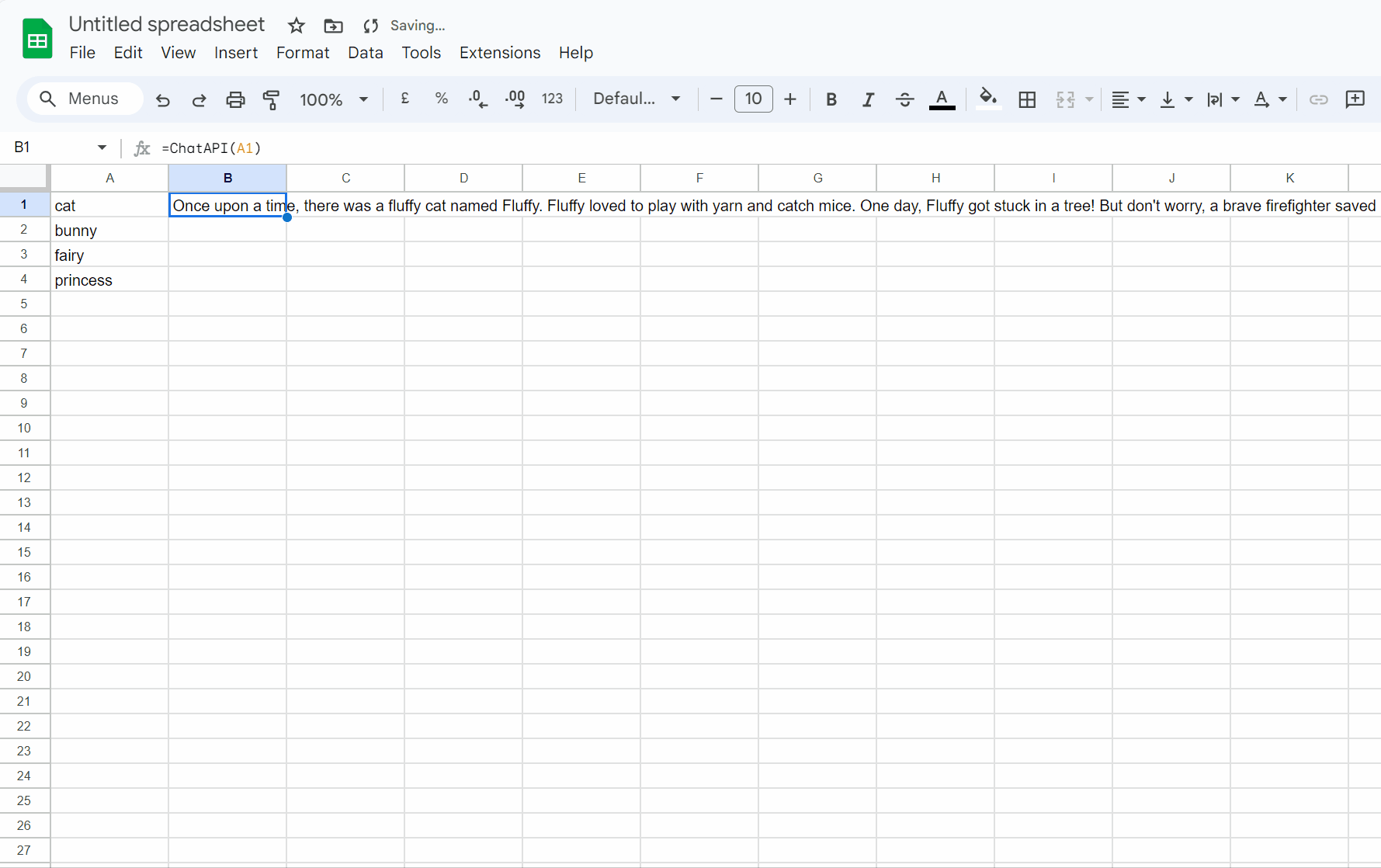Click the fx function icon
Screen dimensions: 1381x868
[142, 148]
